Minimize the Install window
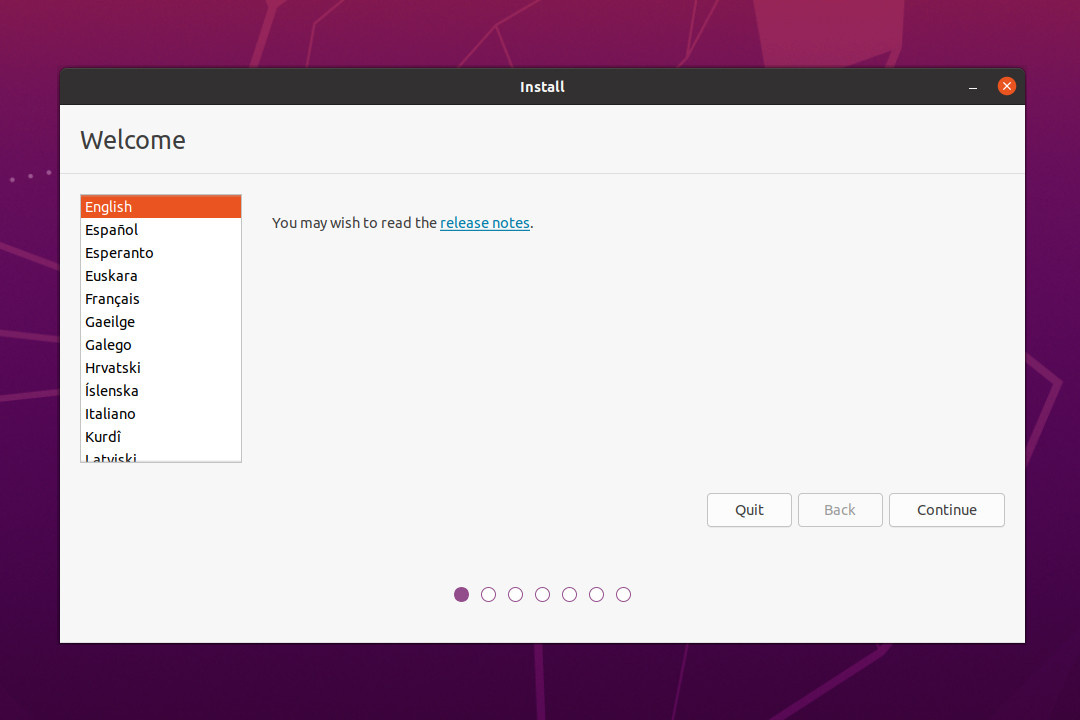The height and width of the screenshot is (720, 1080). (973, 87)
